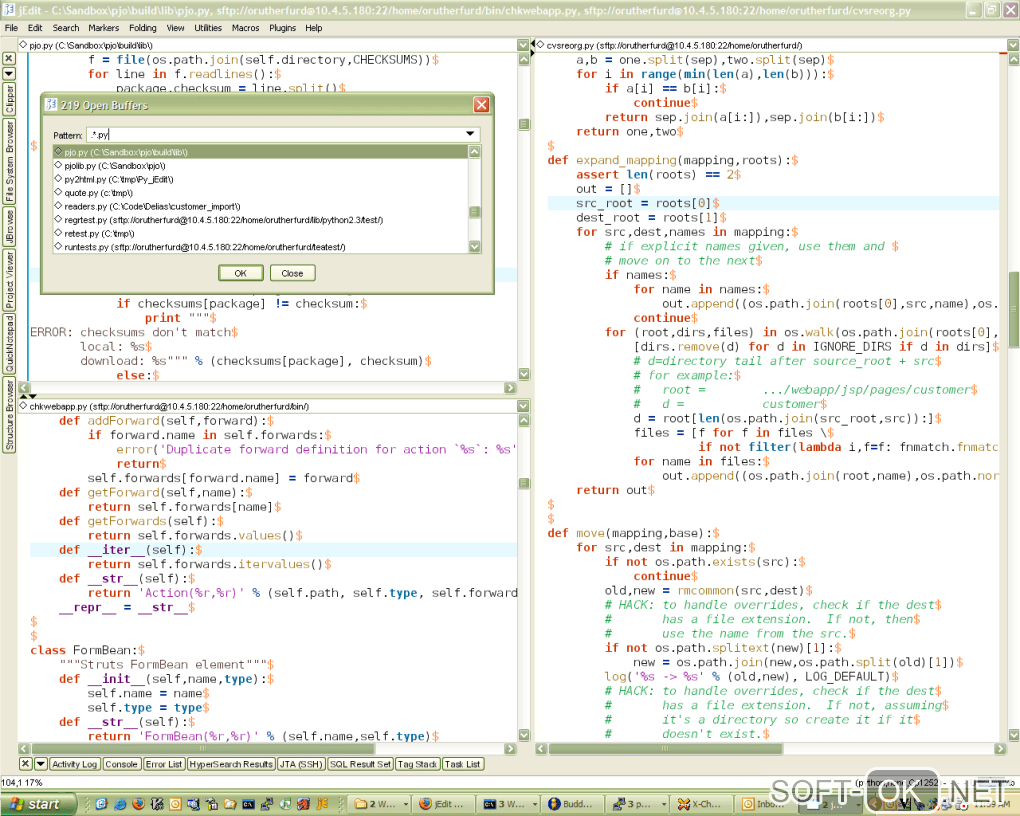Open the Windows Start menu
This screenshot has height=816, width=1020.
[x=37, y=804]
